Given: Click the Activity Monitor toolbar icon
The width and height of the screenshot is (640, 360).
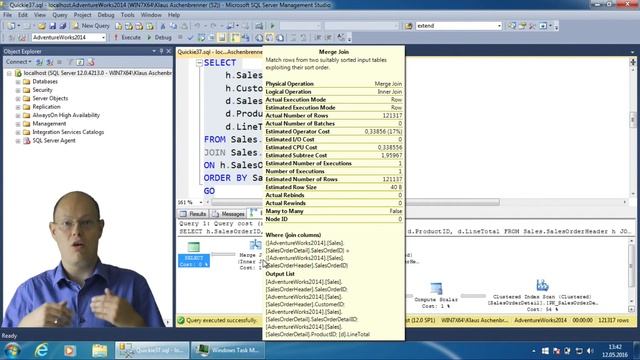Looking at the screenshot, I should coord(259,26).
